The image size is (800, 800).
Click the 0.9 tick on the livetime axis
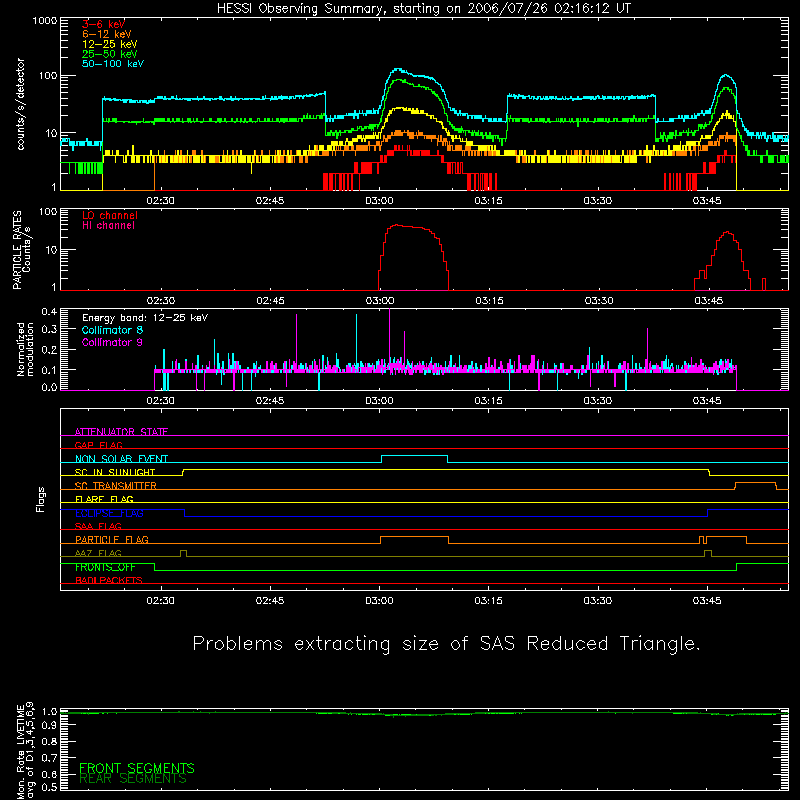pos(49,725)
